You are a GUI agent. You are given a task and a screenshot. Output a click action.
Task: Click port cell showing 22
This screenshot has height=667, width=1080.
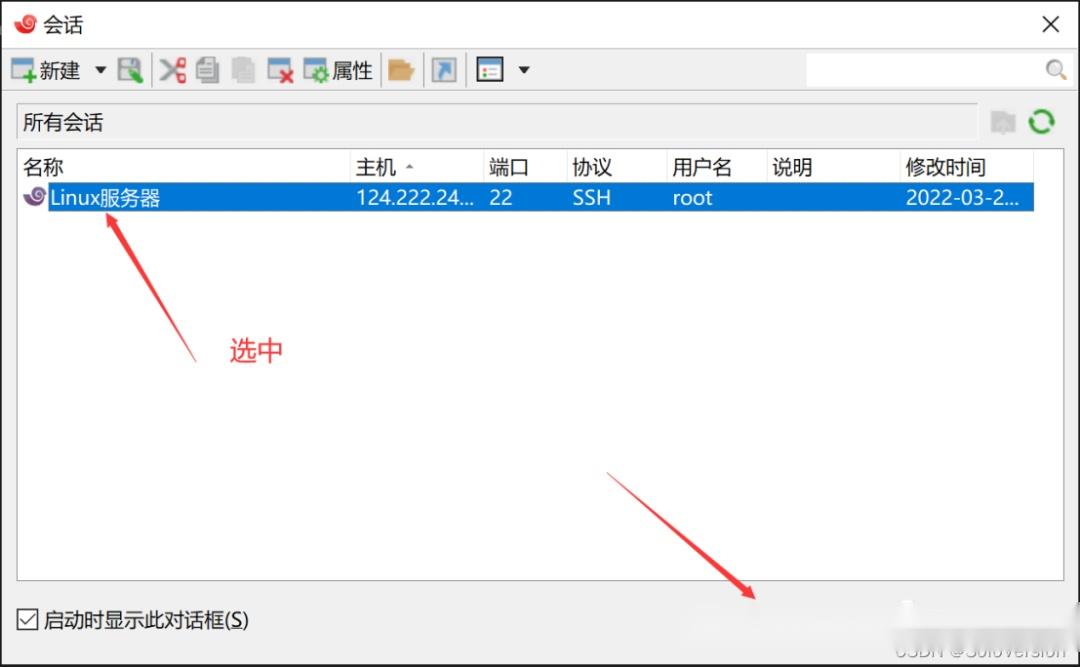point(501,198)
